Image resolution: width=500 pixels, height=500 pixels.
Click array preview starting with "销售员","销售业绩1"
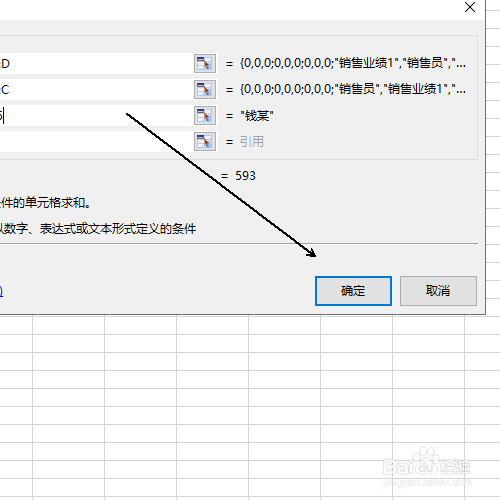(x=353, y=89)
